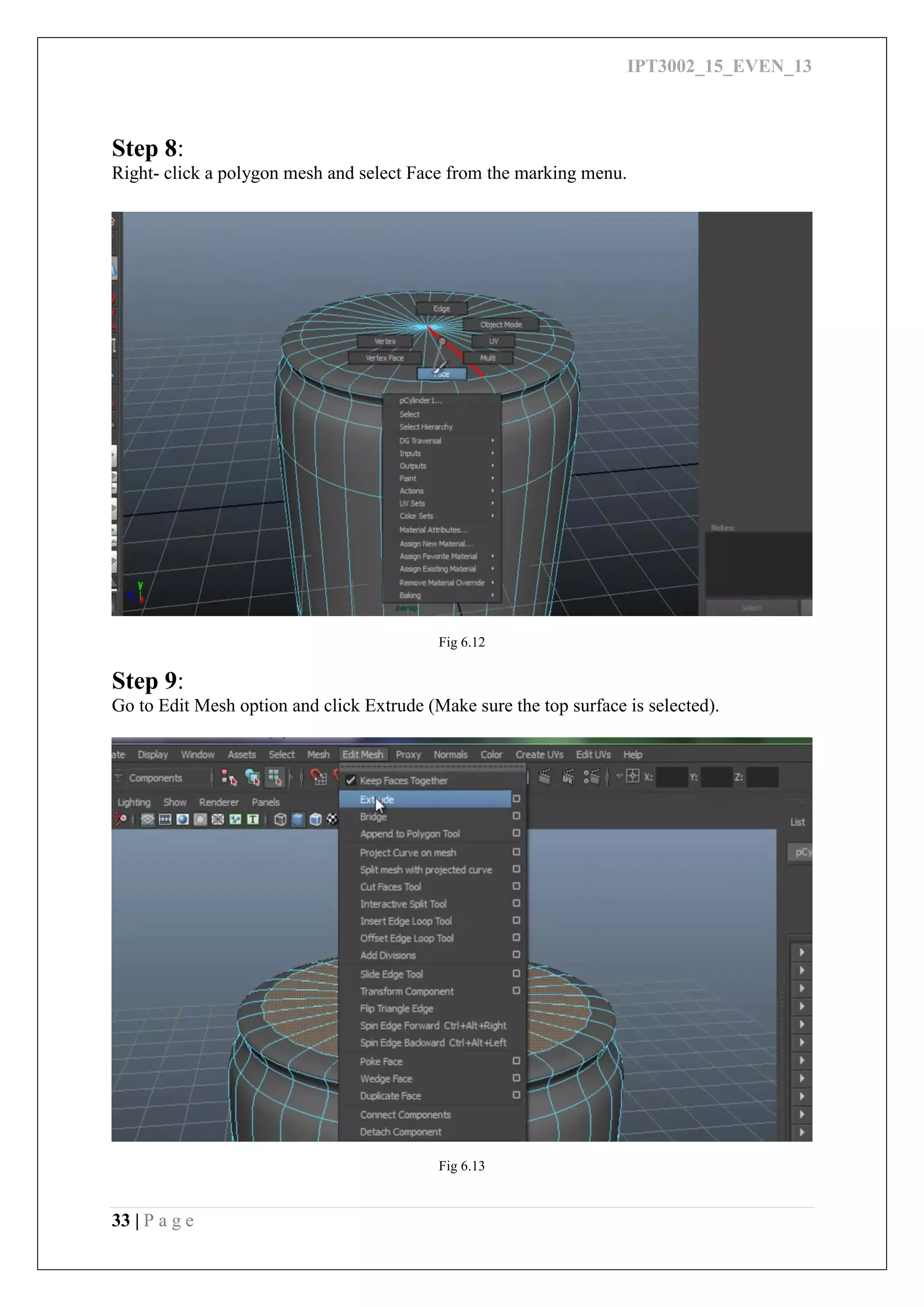Open the Proxy menu
The image size is (924, 1307).
tap(408, 754)
